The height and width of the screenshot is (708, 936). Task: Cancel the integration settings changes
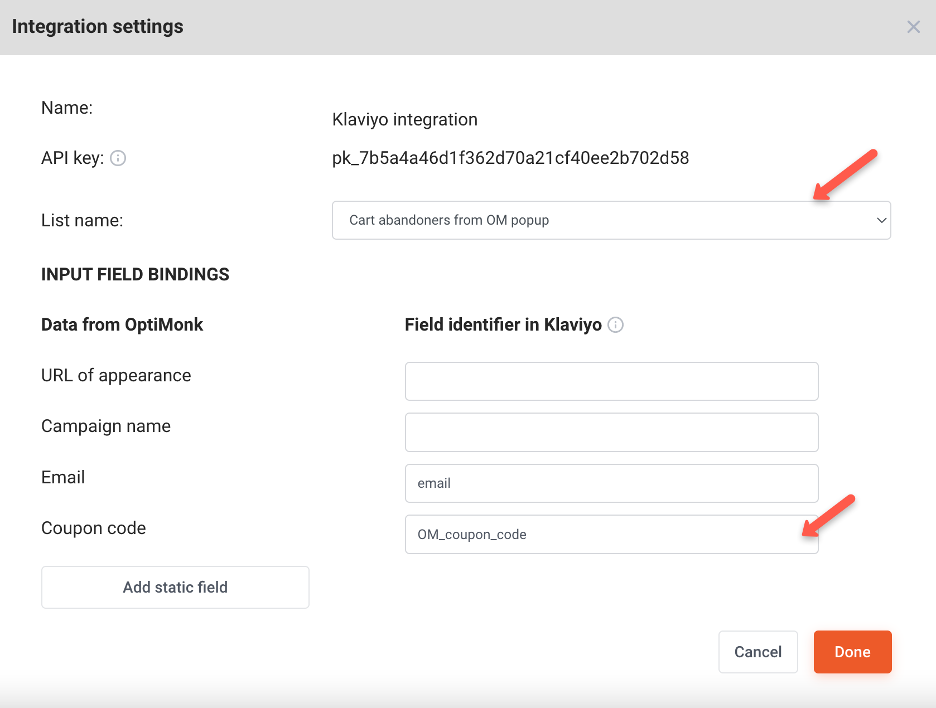pos(757,652)
